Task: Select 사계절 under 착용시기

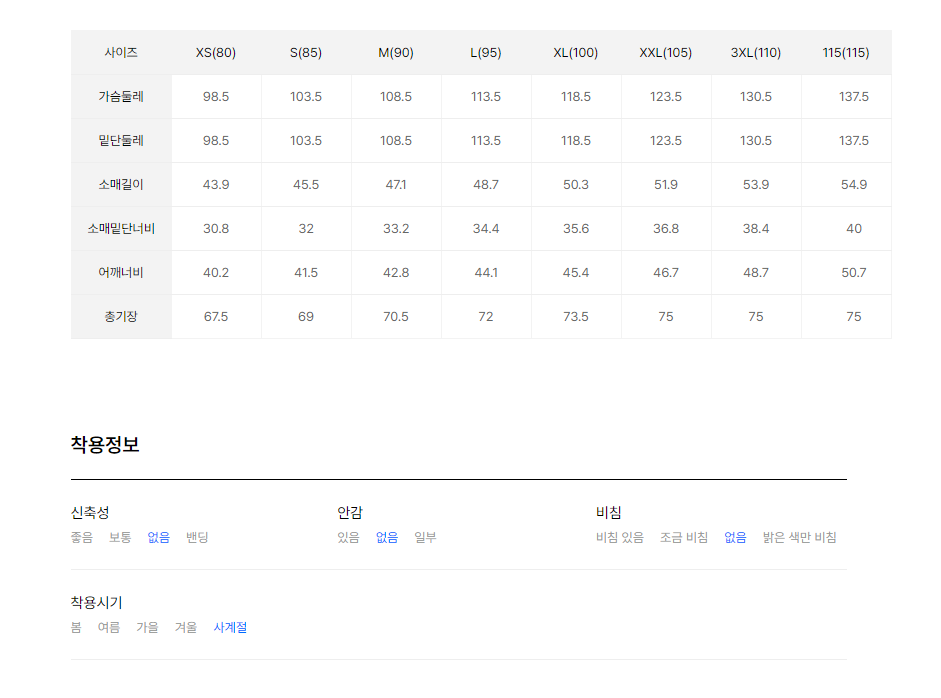Action: [230, 627]
